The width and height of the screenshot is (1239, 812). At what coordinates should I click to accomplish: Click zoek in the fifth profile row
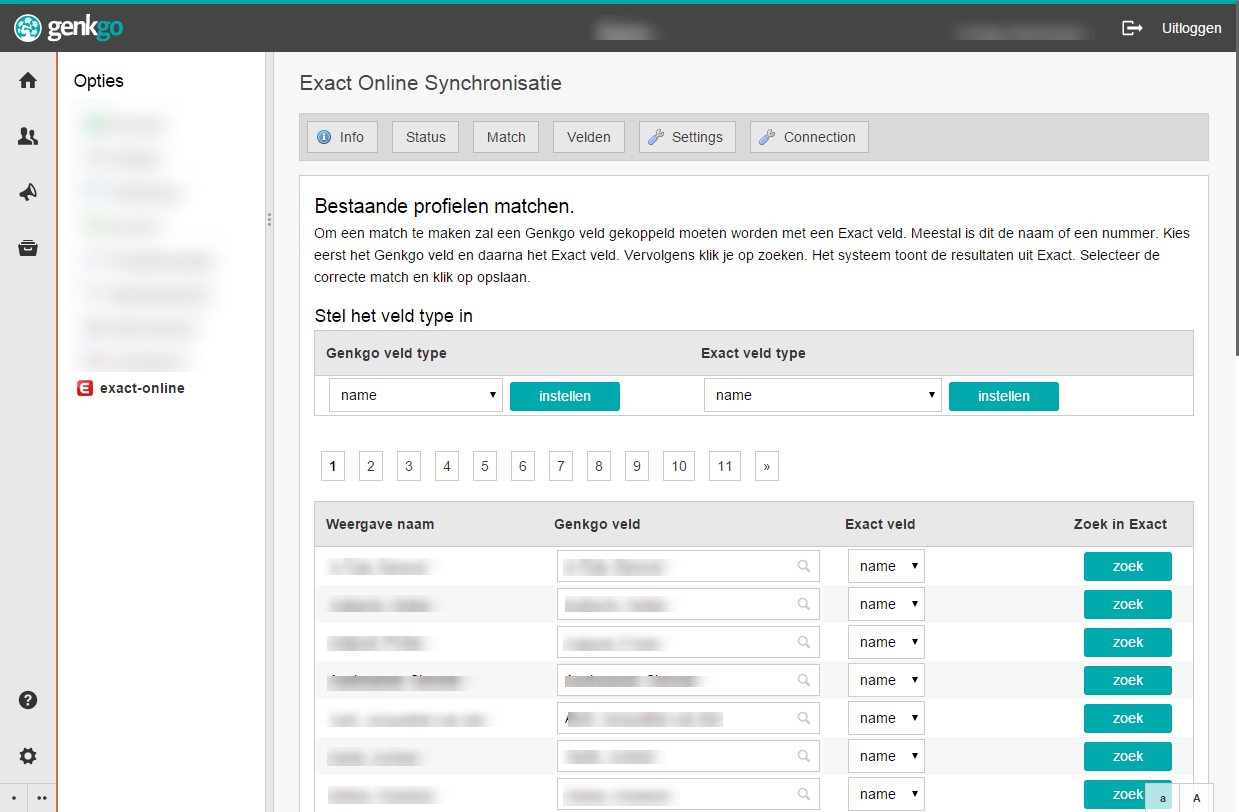pyautogui.click(x=1128, y=718)
